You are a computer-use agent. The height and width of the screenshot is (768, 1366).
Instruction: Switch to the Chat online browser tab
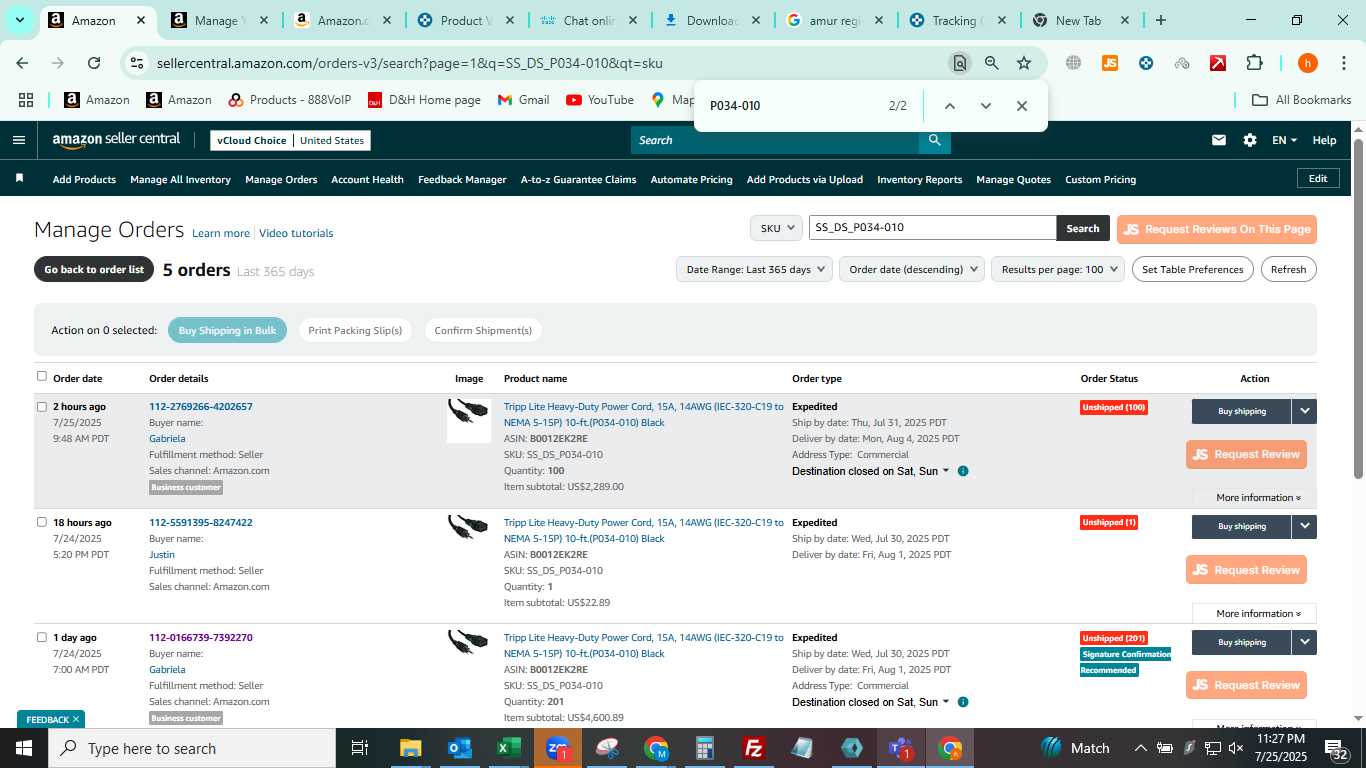588,20
